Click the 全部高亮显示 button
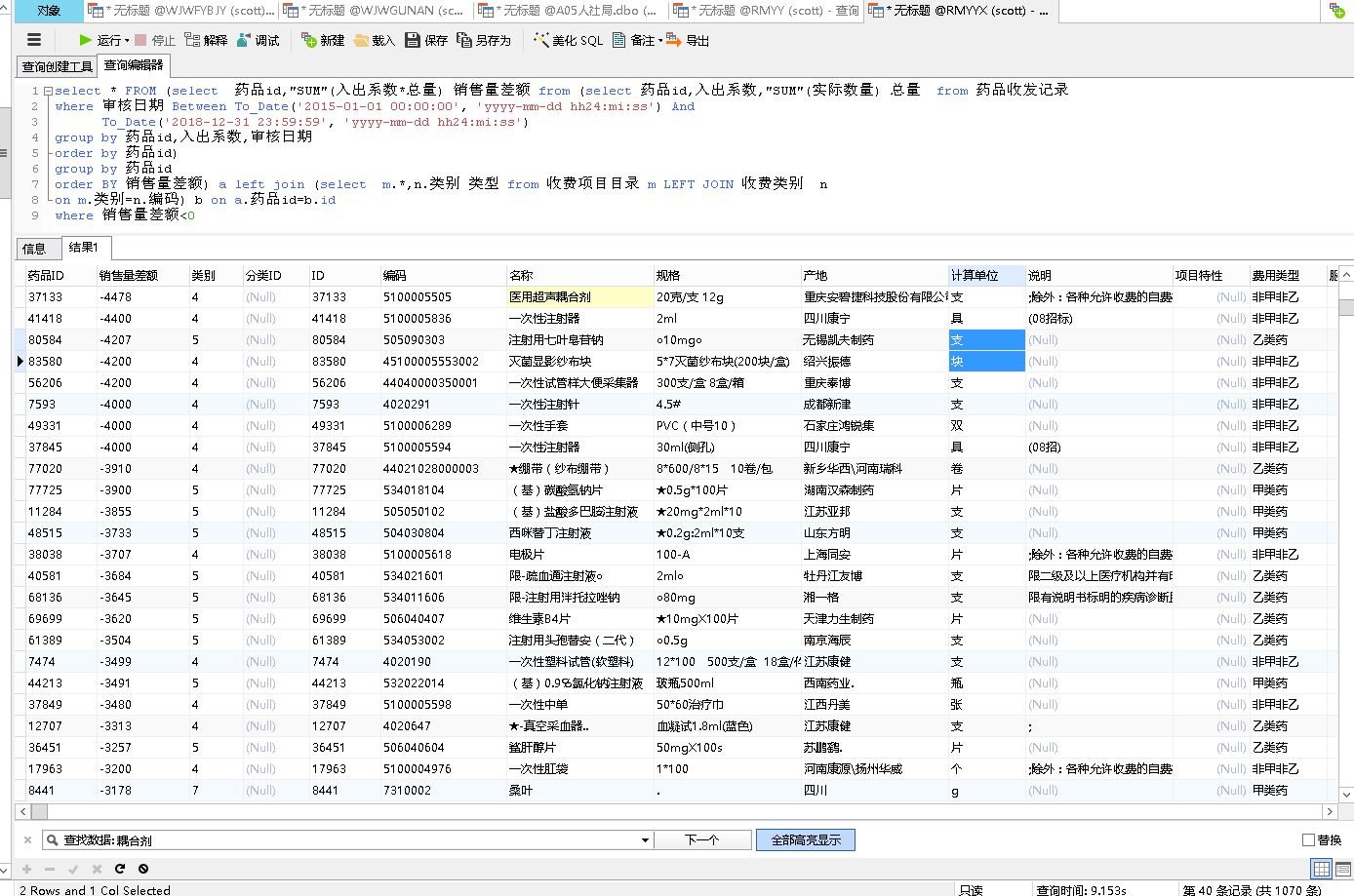This screenshot has width=1354, height=896. [806, 839]
